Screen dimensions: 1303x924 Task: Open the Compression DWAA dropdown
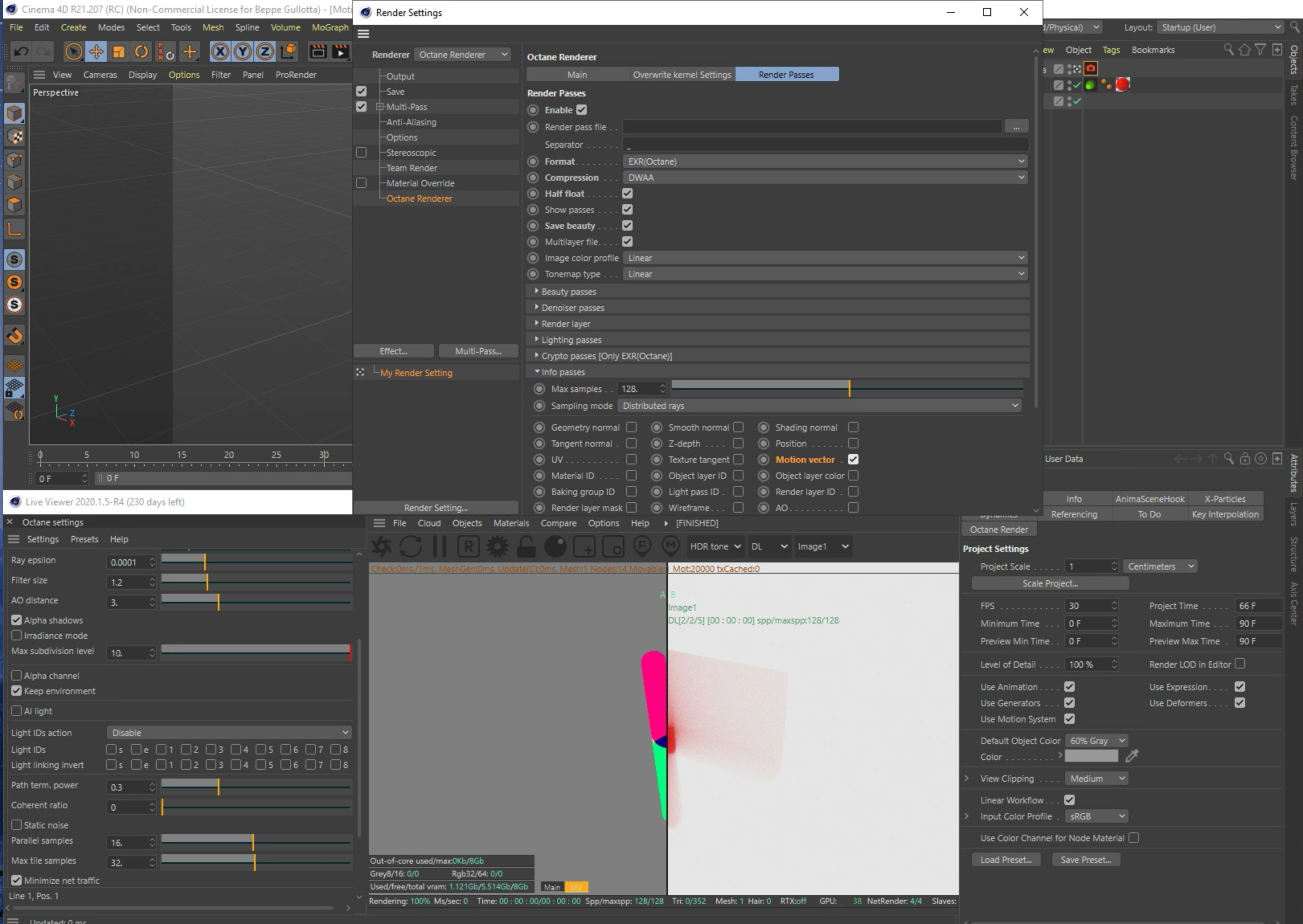pos(825,178)
